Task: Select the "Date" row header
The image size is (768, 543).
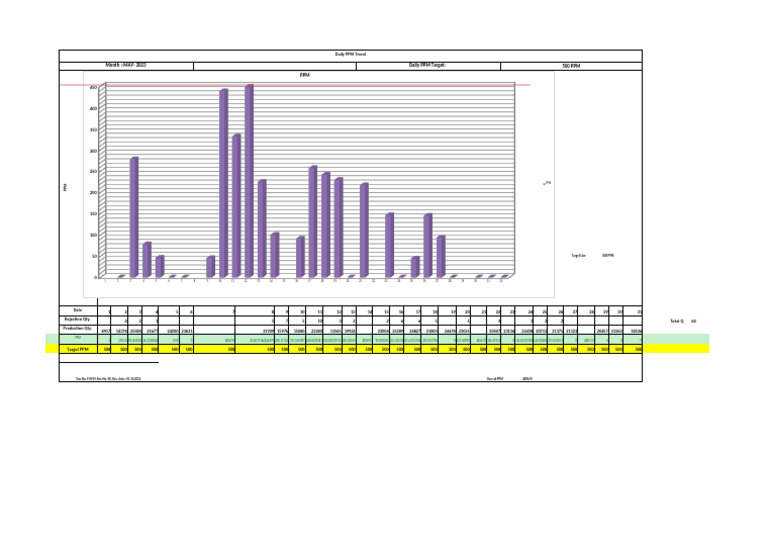Action: 78,310
